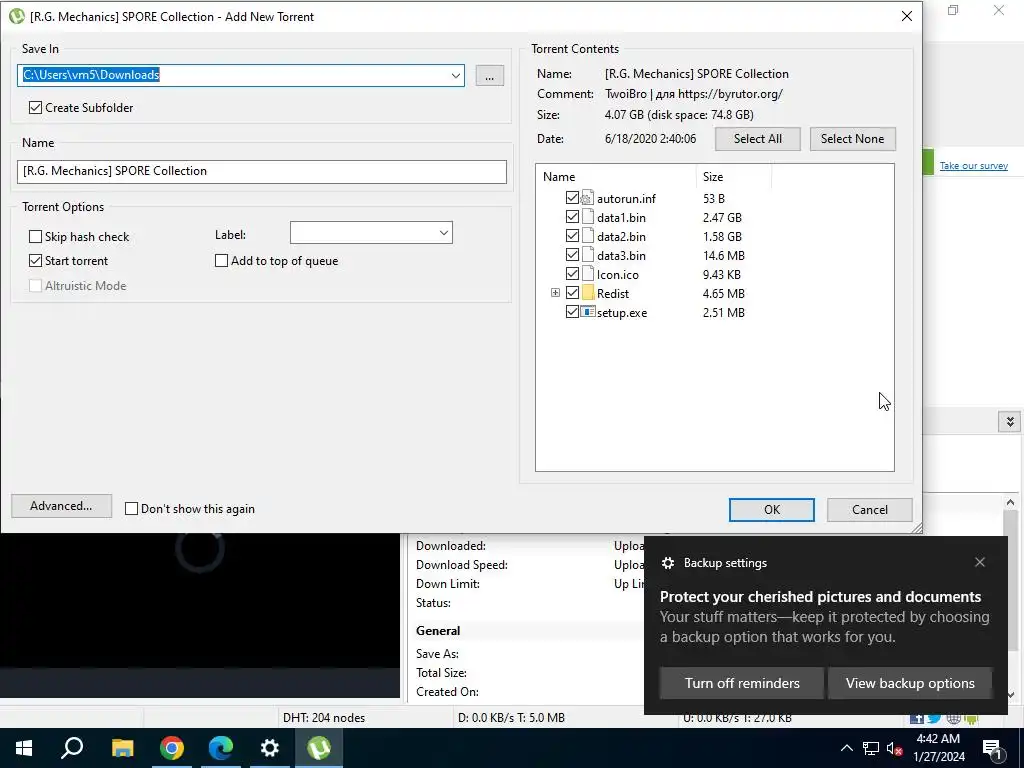Open the notification center icon

click(x=992, y=748)
